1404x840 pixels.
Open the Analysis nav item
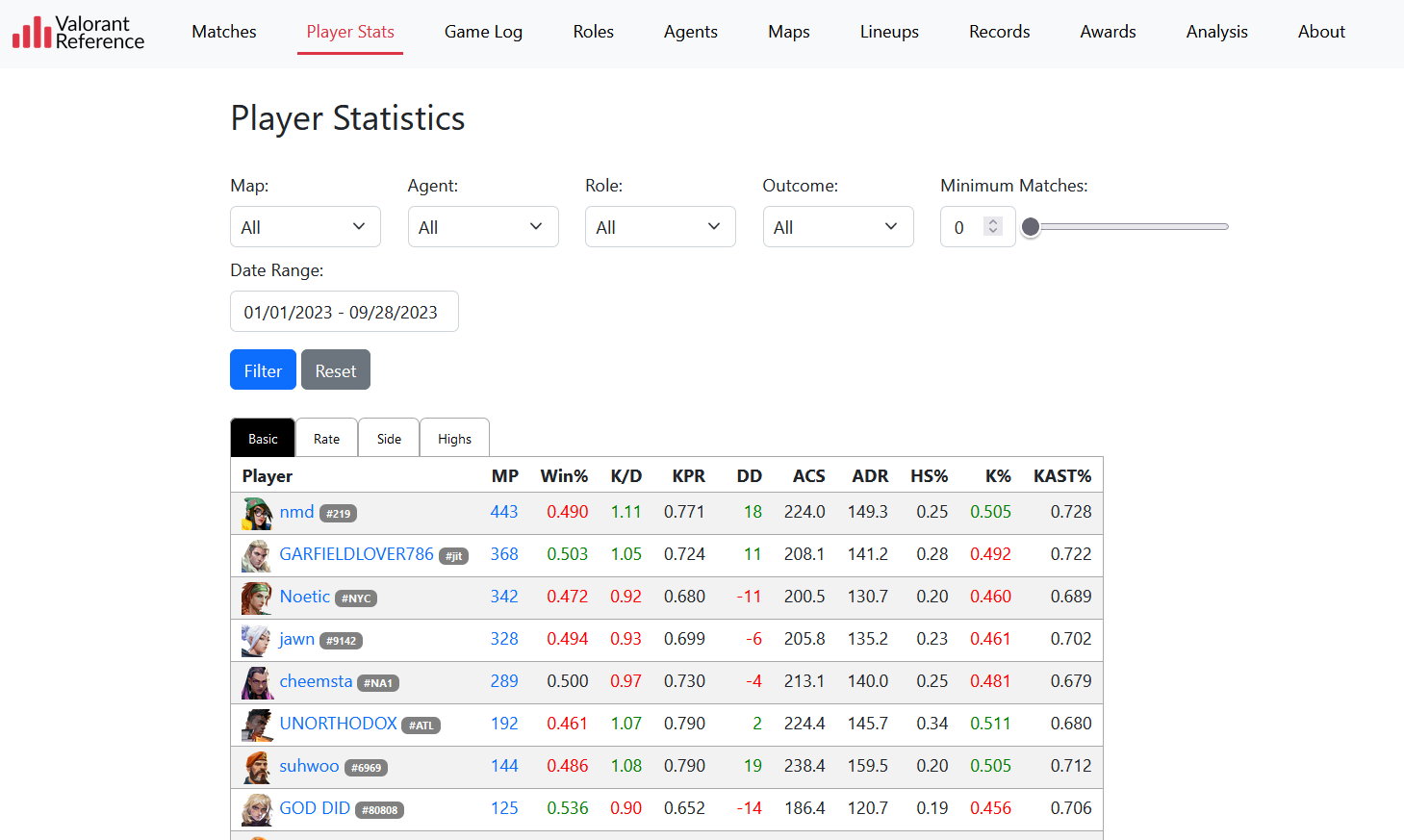1217,32
